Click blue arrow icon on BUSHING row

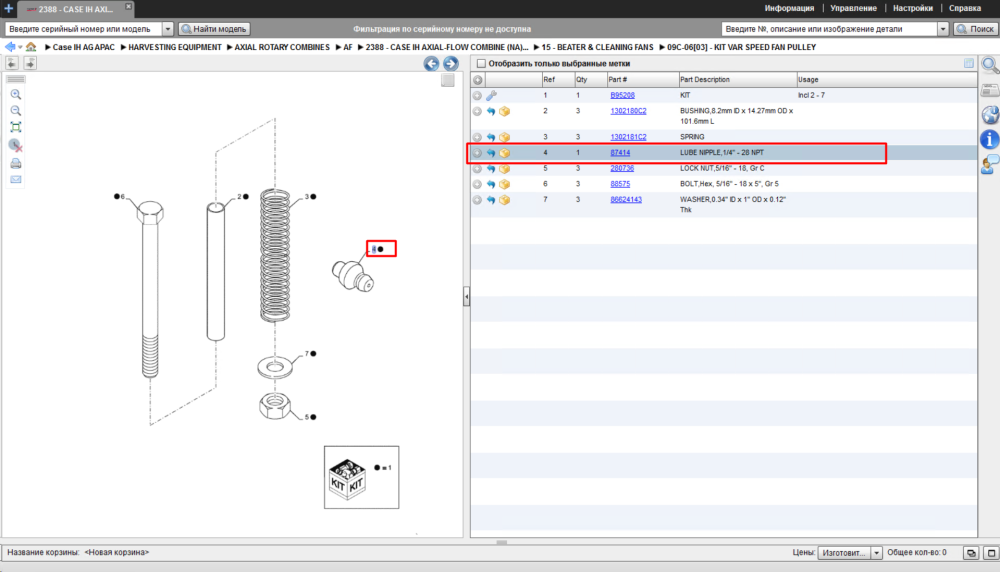(490, 112)
